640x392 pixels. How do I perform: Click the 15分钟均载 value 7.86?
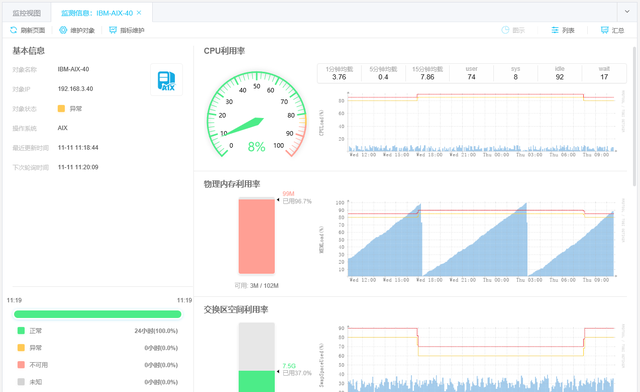coord(427,77)
